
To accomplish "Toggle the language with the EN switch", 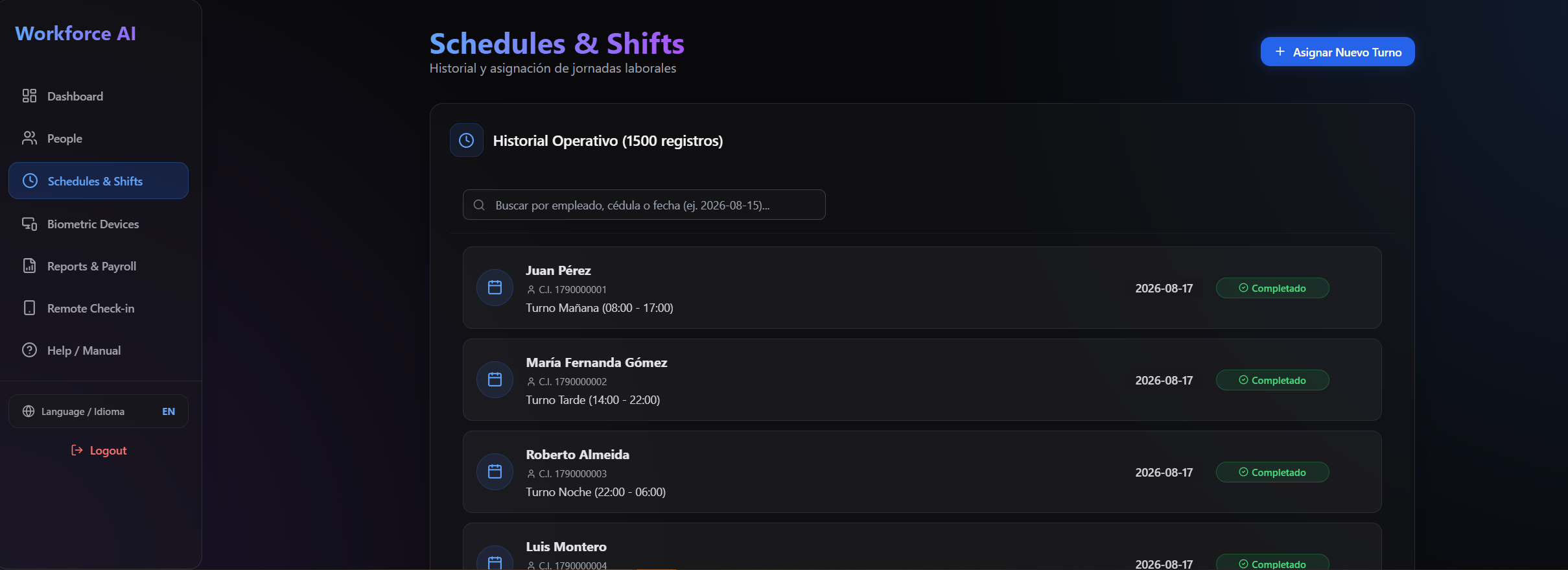I will pyautogui.click(x=169, y=411).
